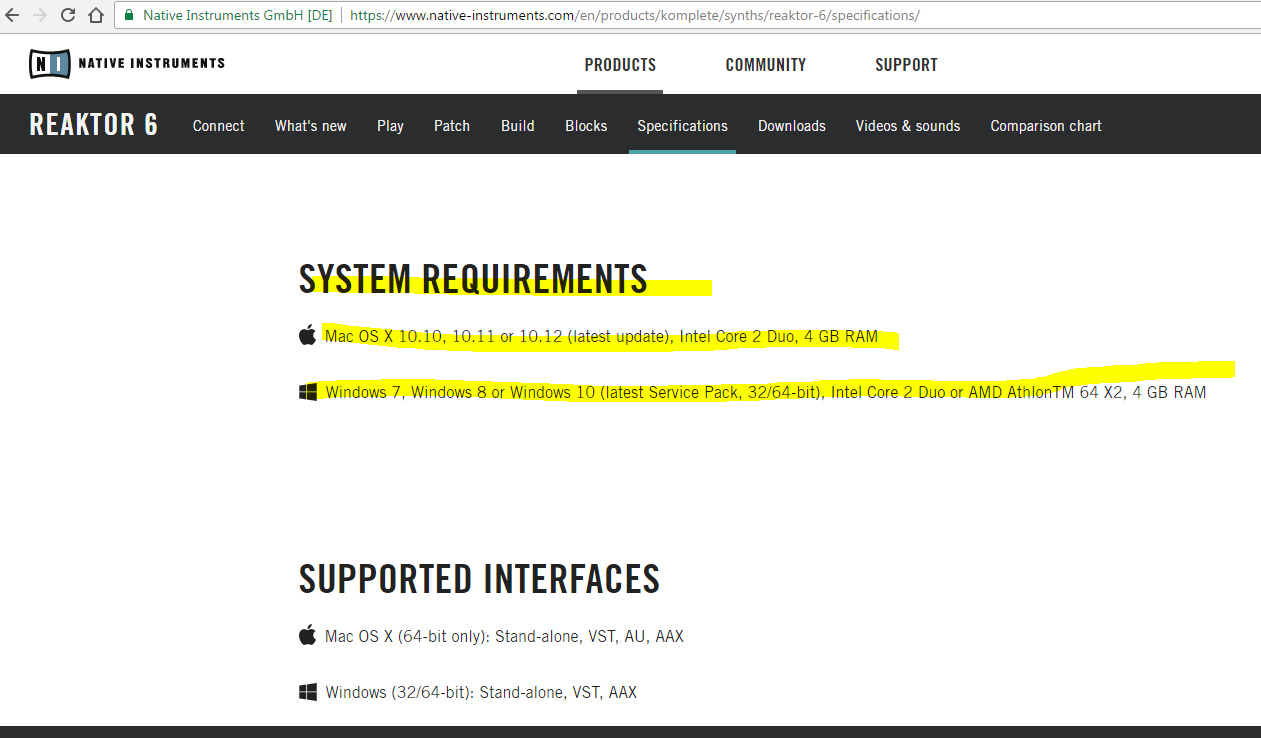
Task: Open the Comparison chart tab
Action: tap(1046, 126)
